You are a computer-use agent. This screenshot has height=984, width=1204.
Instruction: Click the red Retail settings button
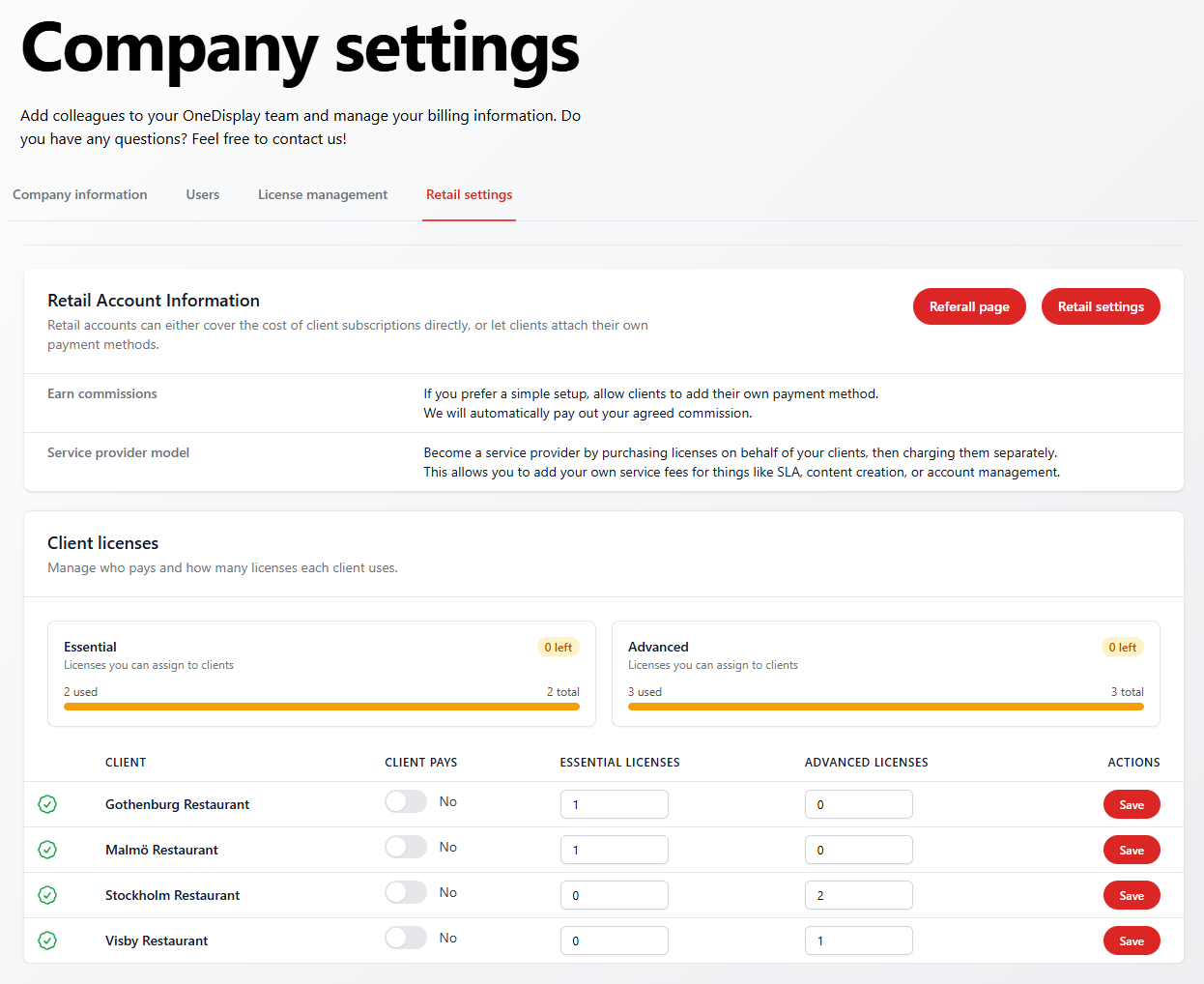(1101, 306)
